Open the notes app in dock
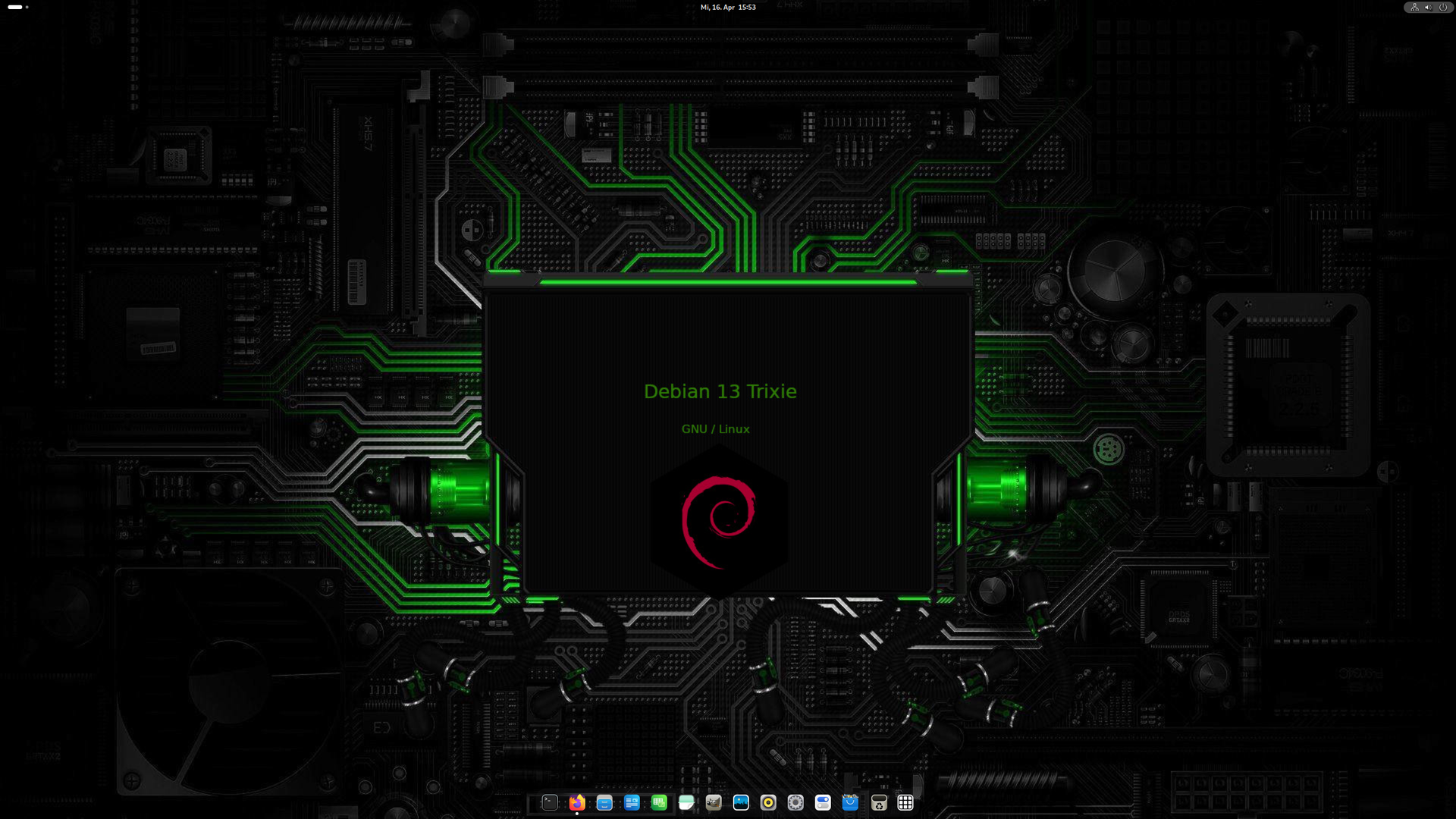1456x819 pixels. [686, 802]
